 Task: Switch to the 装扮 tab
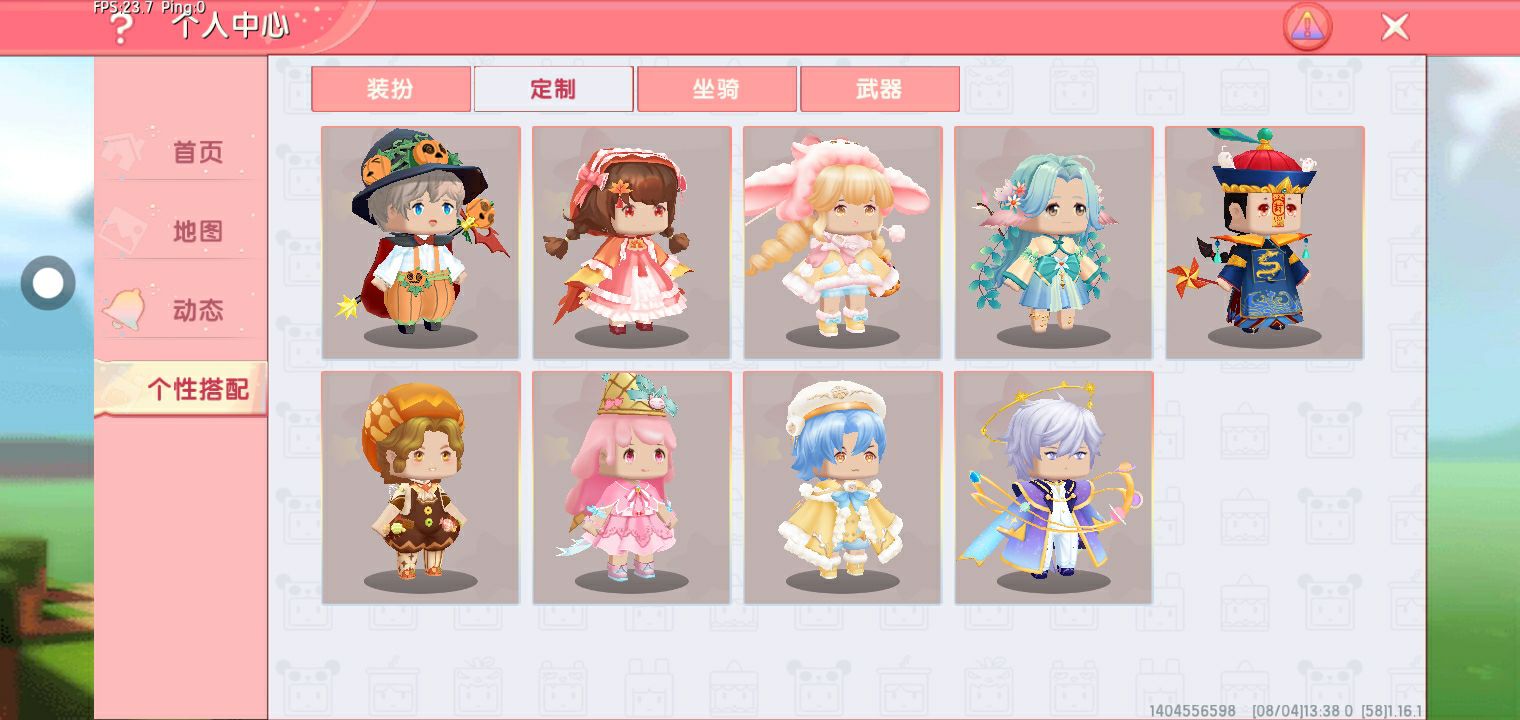(390, 89)
